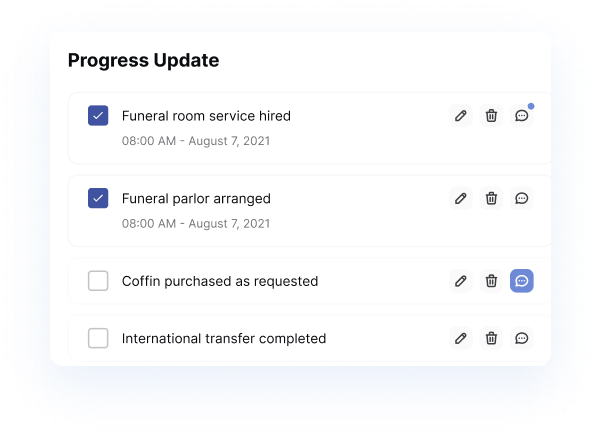
Task: Click the Funeral room service hired title
Action: (206, 116)
